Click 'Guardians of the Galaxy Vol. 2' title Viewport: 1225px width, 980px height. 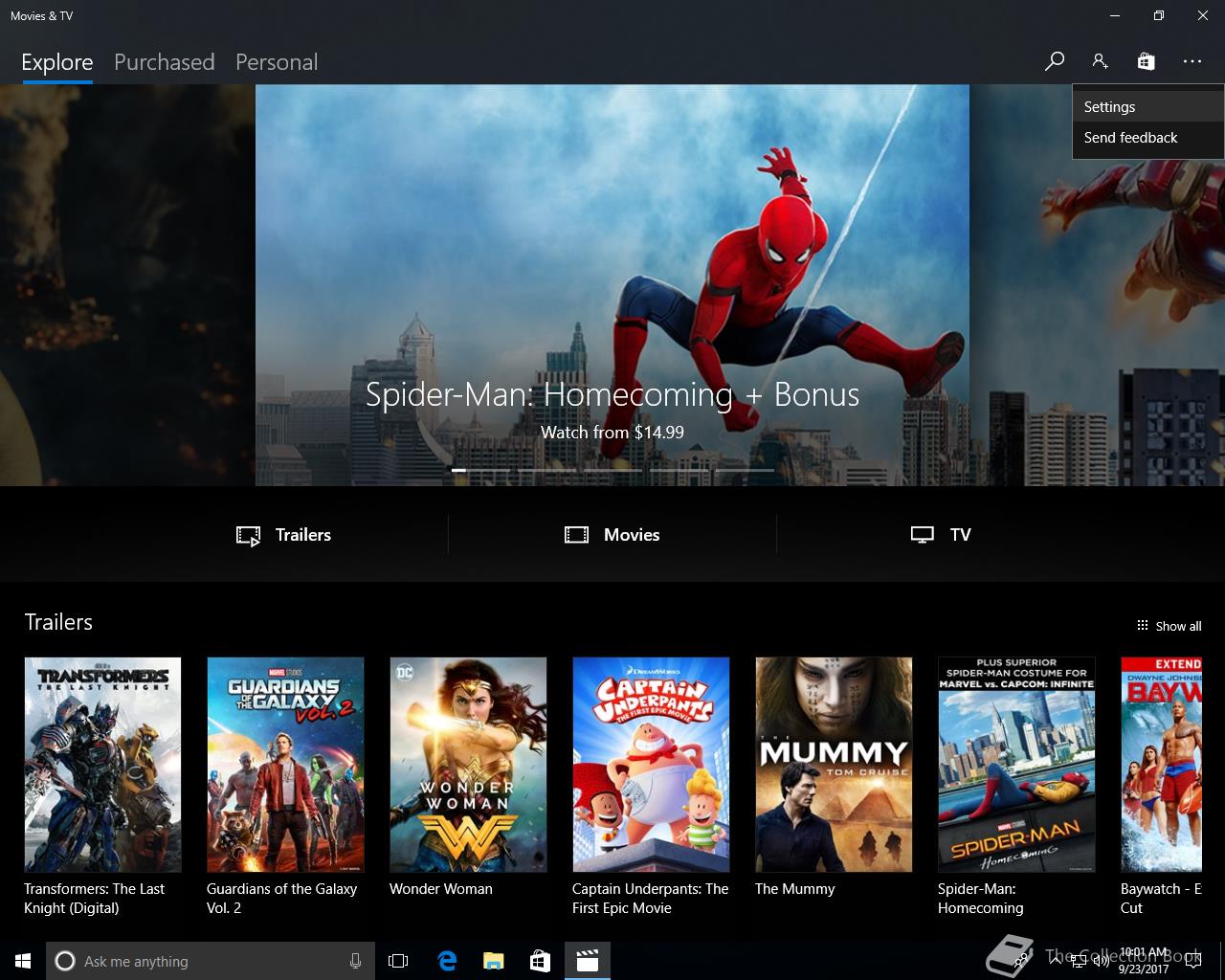click(281, 899)
